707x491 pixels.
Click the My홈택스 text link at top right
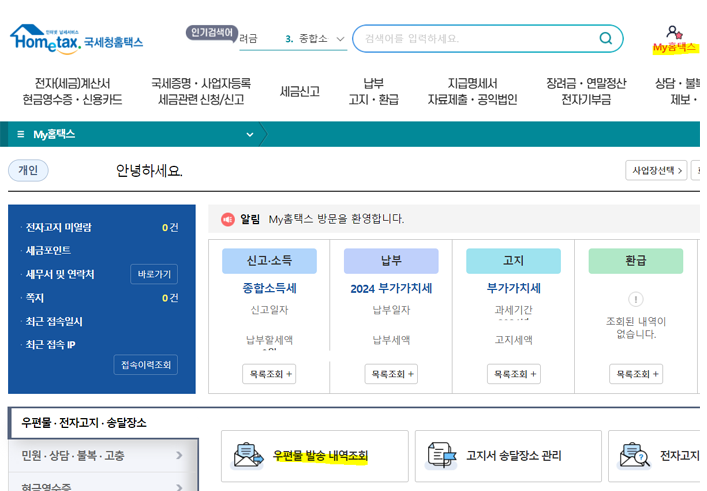[675, 47]
